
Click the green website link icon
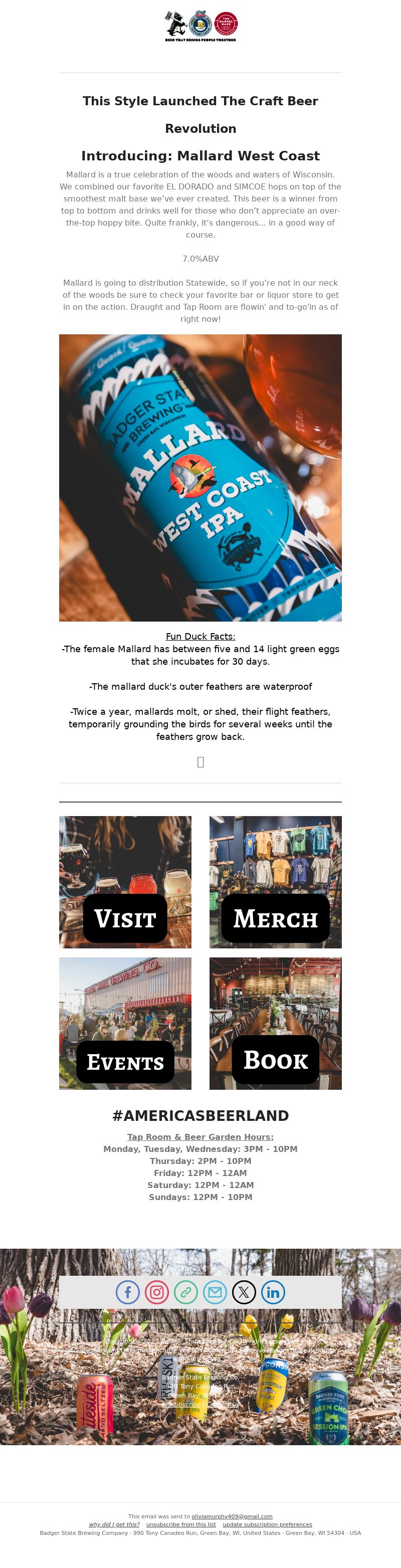tap(186, 1292)
